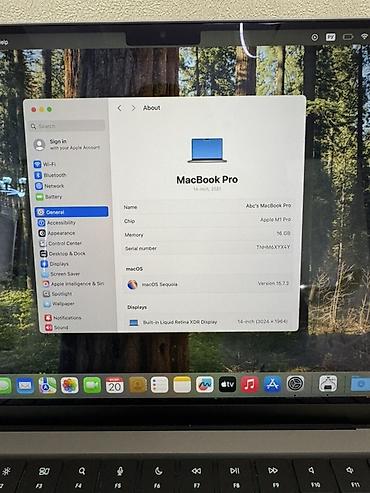
Task: Open Wallpaper settings
Action: pyautogui.click(x=59, y=304)
